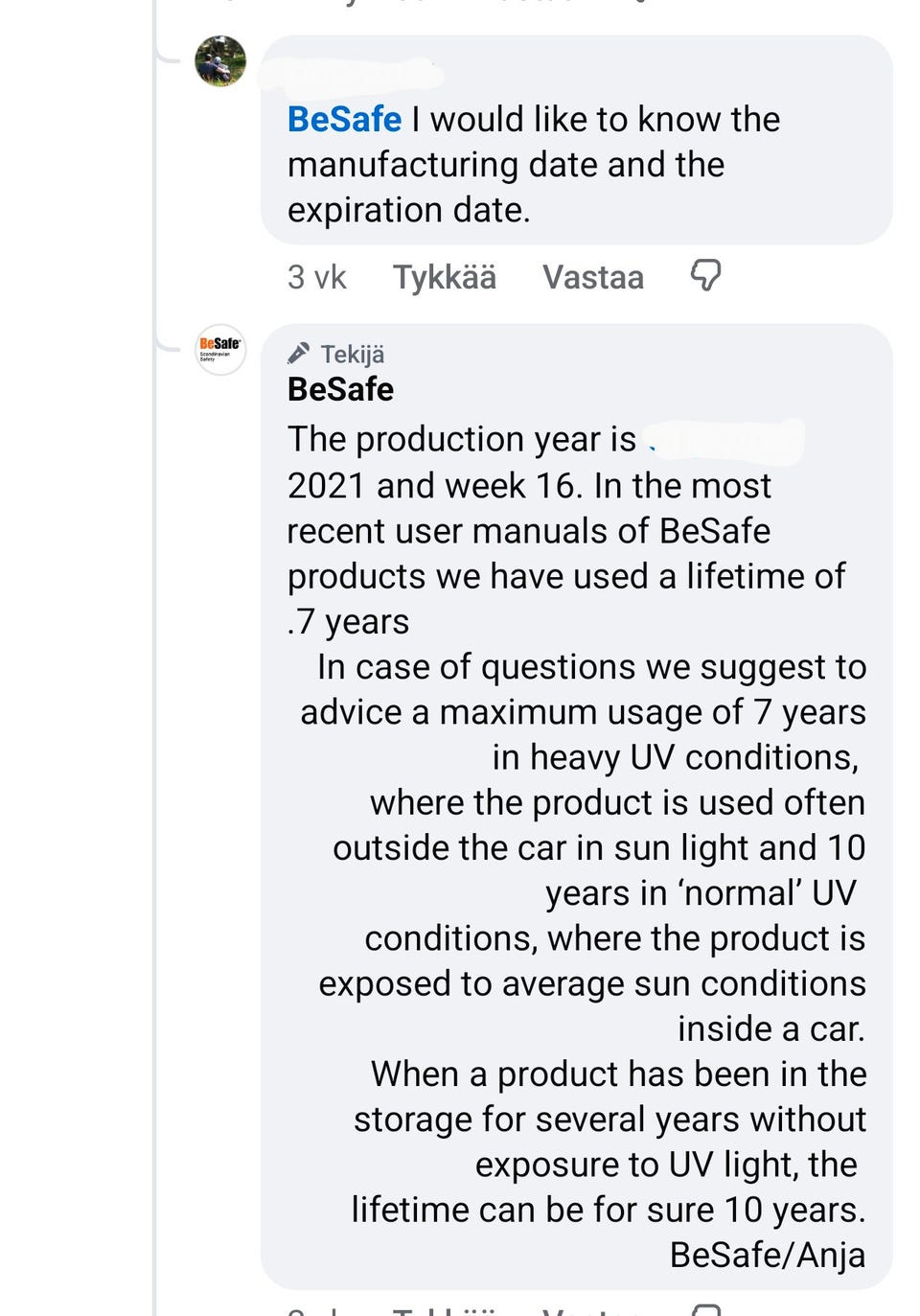
Task: Click the BeSafe logo avatar
Action: point(220,349)
